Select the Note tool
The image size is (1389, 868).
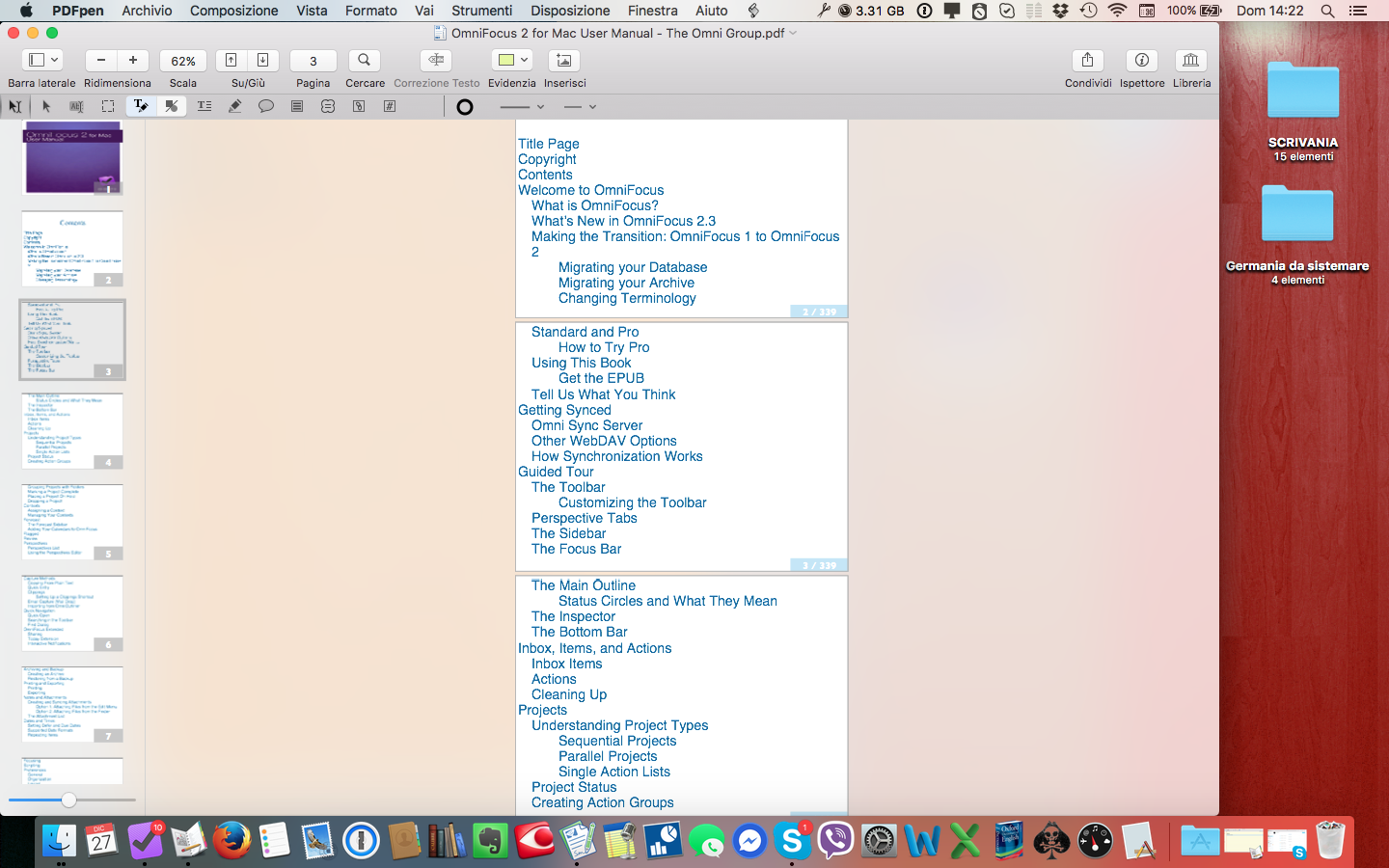pyautogui.click(x=297, y=106)
